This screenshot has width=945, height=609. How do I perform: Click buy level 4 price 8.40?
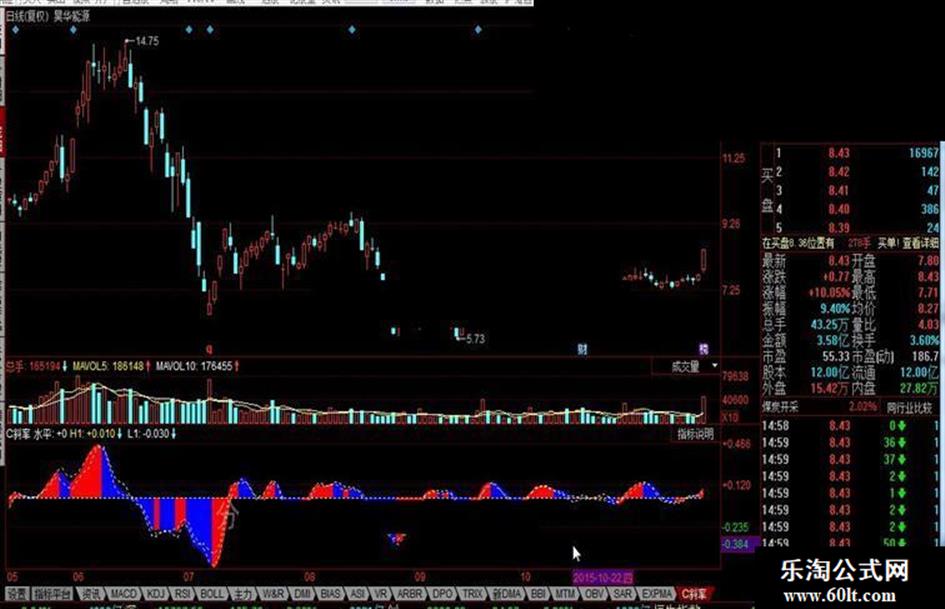pyautogui.click(x=838, y=209)
